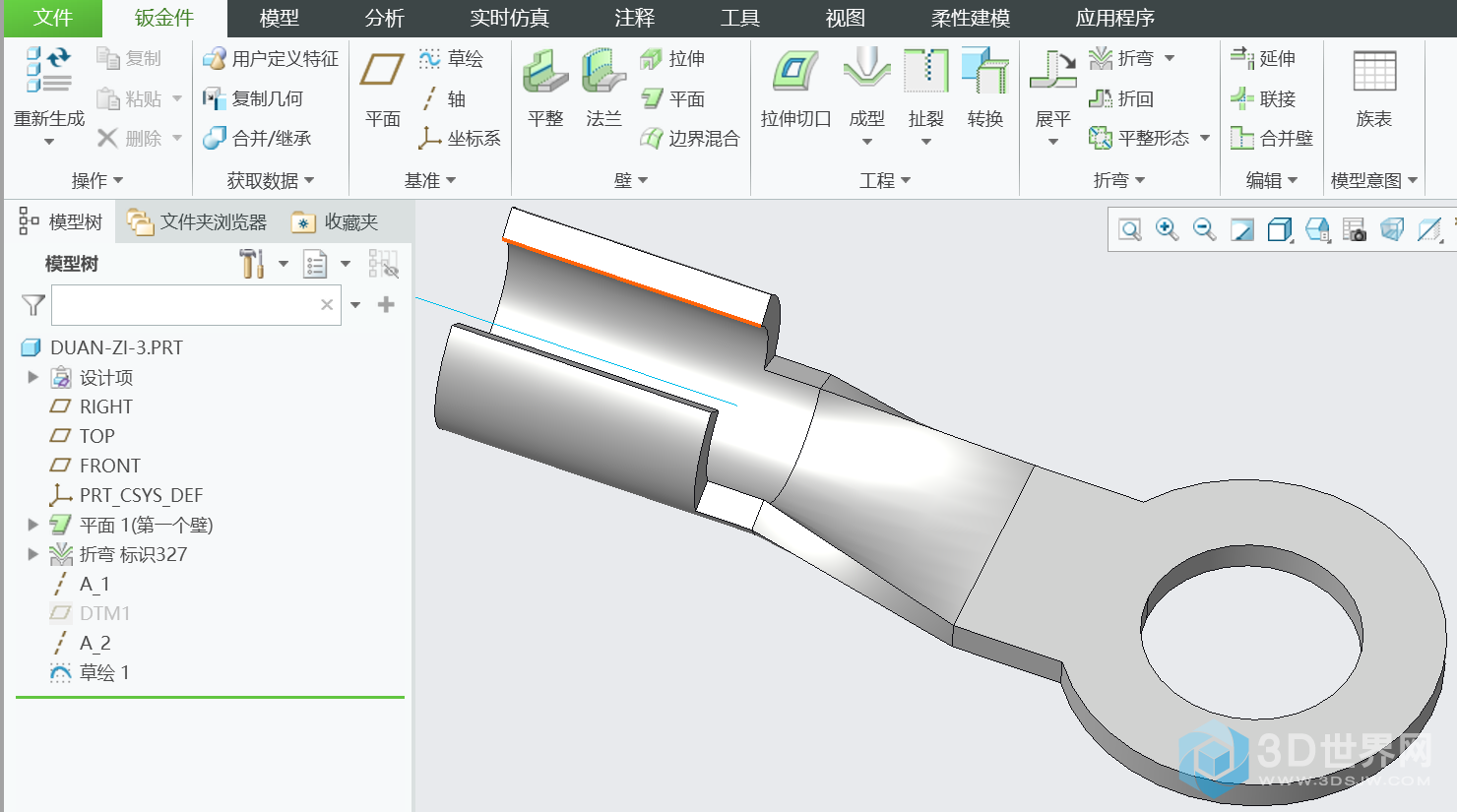The image size is (1457, 812).
Task: Click the 拉伸 (extrude) wall tool
Action: tap(672, 59)
